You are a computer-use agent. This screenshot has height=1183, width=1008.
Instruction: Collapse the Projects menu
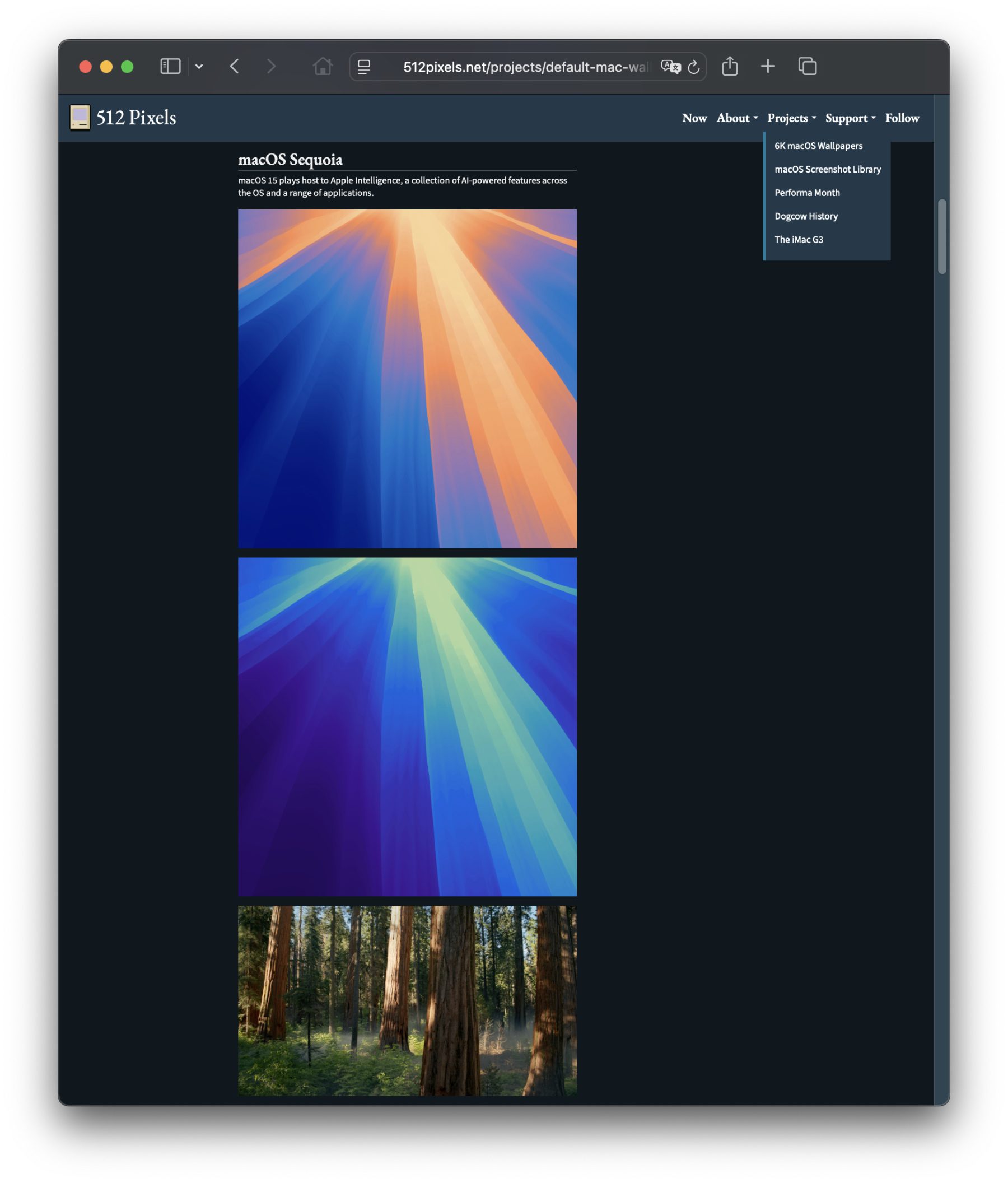click(x=791, y=118)
